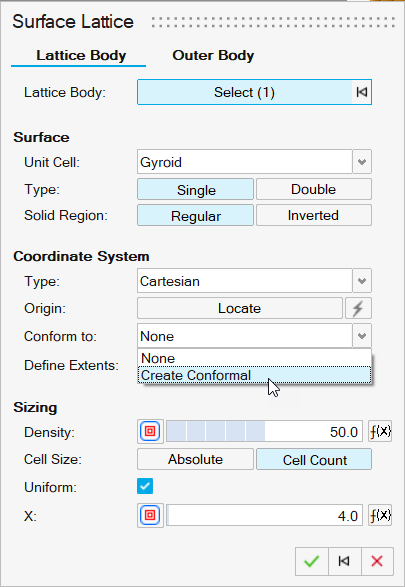Confirm with the green checkmark button
The width and height of the screenshot is (405, 587).
coord(311,561)
